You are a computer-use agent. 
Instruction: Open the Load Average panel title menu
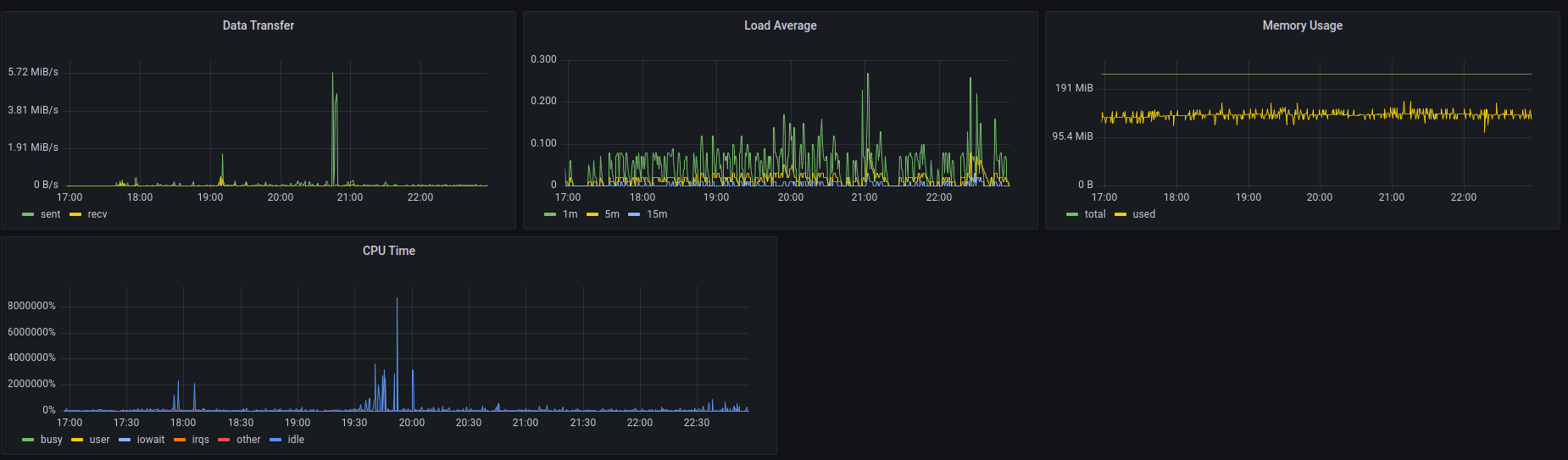click(x=781, y=25)
